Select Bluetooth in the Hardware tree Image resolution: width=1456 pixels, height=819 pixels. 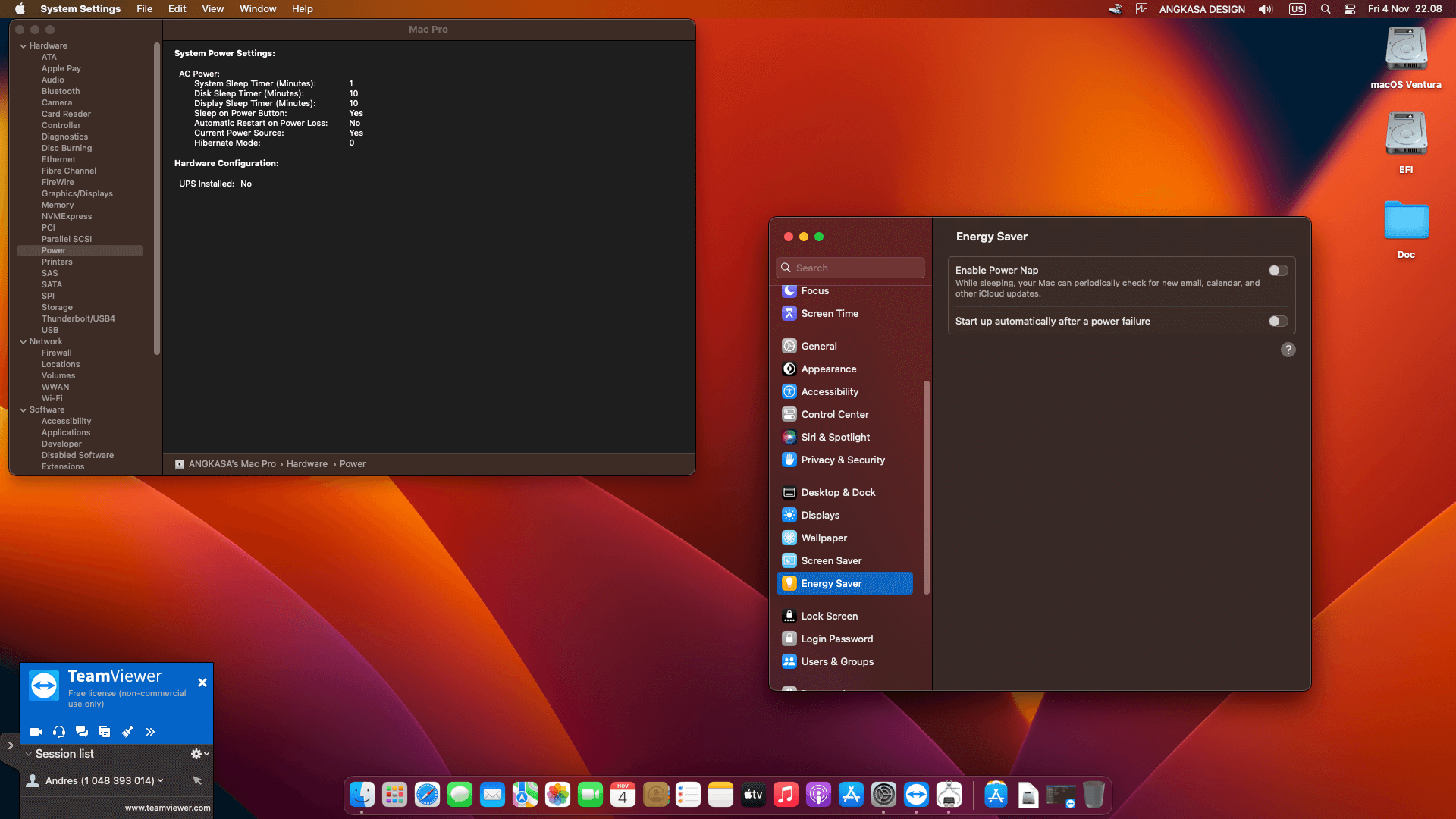point(61,92)
